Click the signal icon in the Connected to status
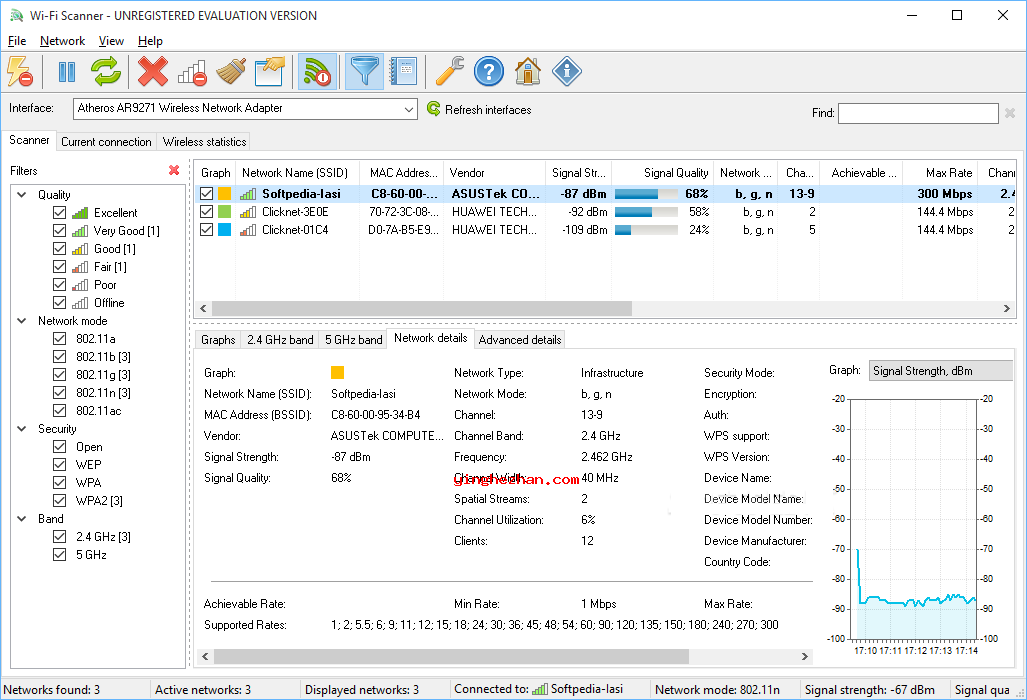 point(540,689)
